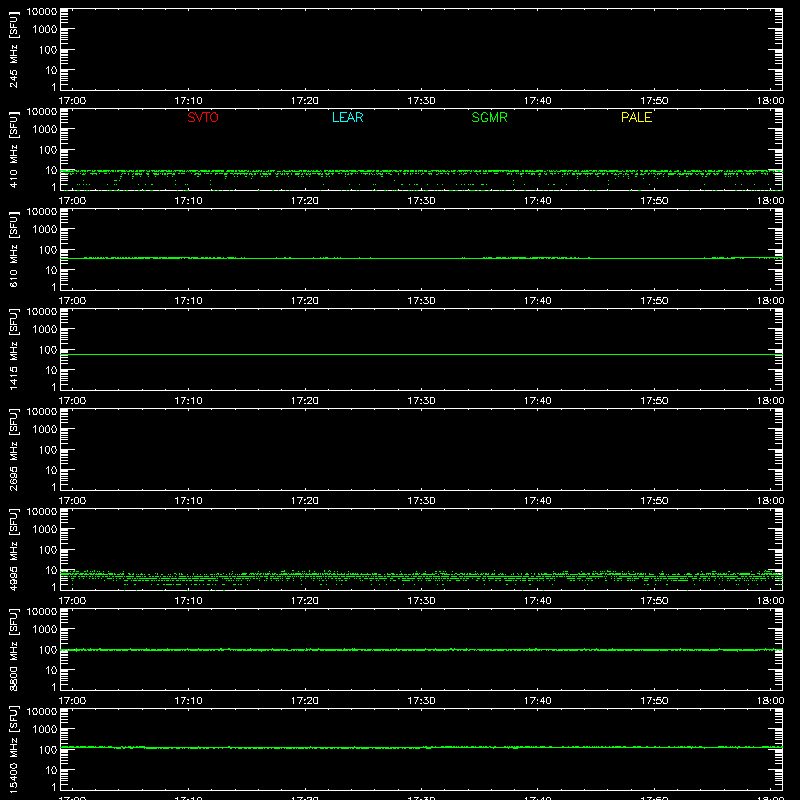Click the 1000 y-axis value on 410 MHz panel
The height and width of the screenshot is (800, 800).
pyautogui.click(x=45, y=130)
